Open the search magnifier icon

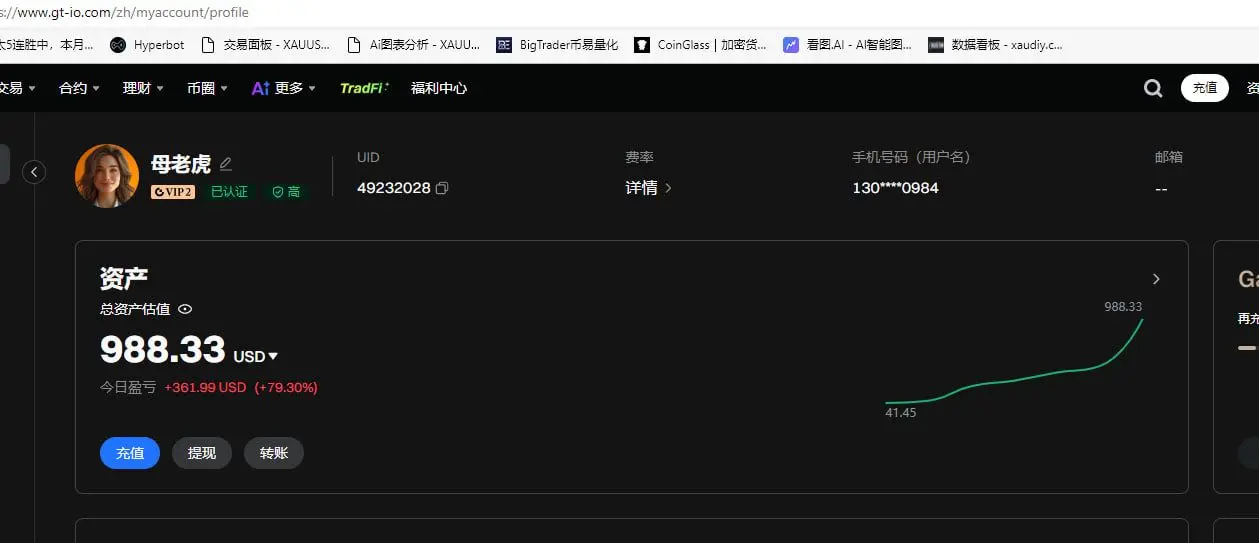pos(1153,88)
